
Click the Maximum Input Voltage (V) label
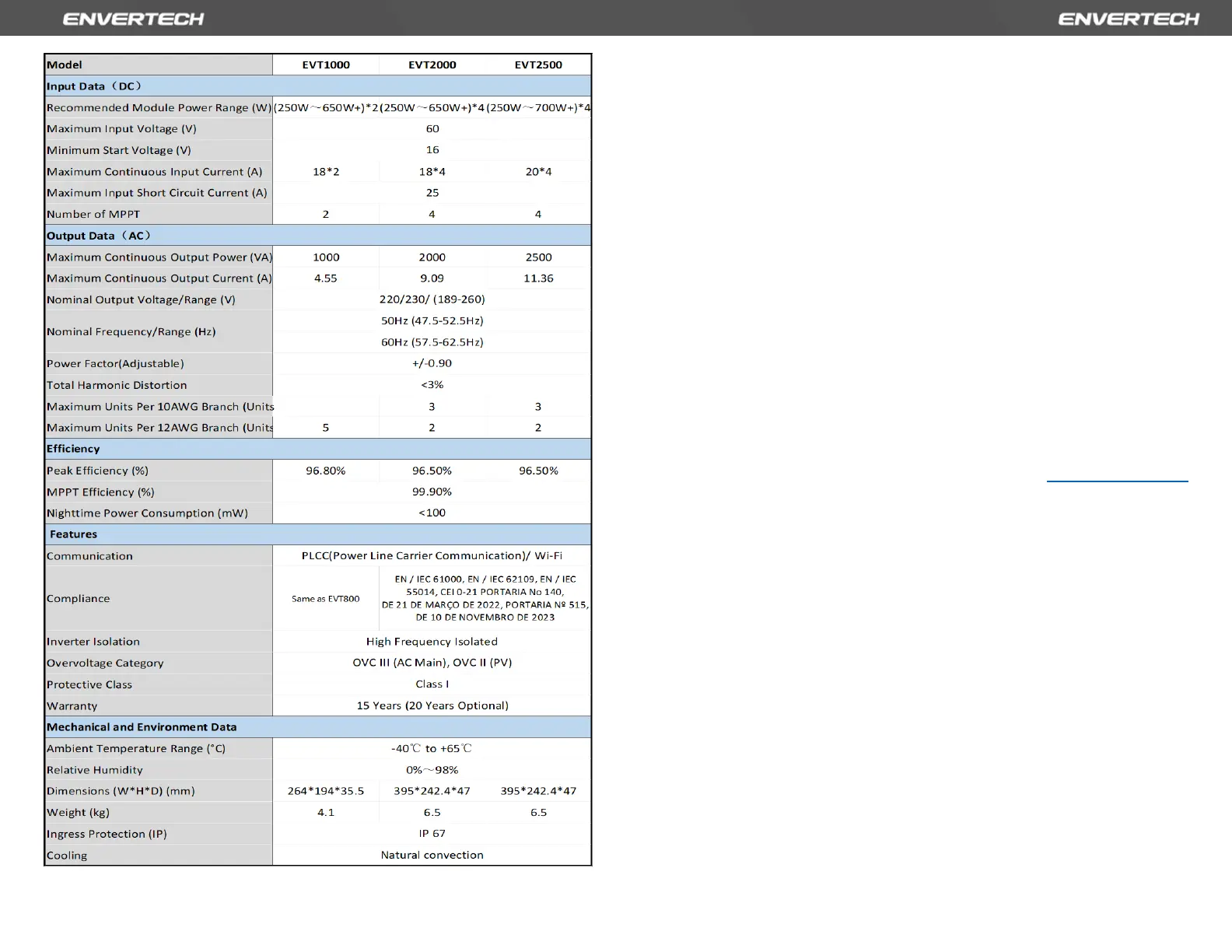tap(121, 129)
